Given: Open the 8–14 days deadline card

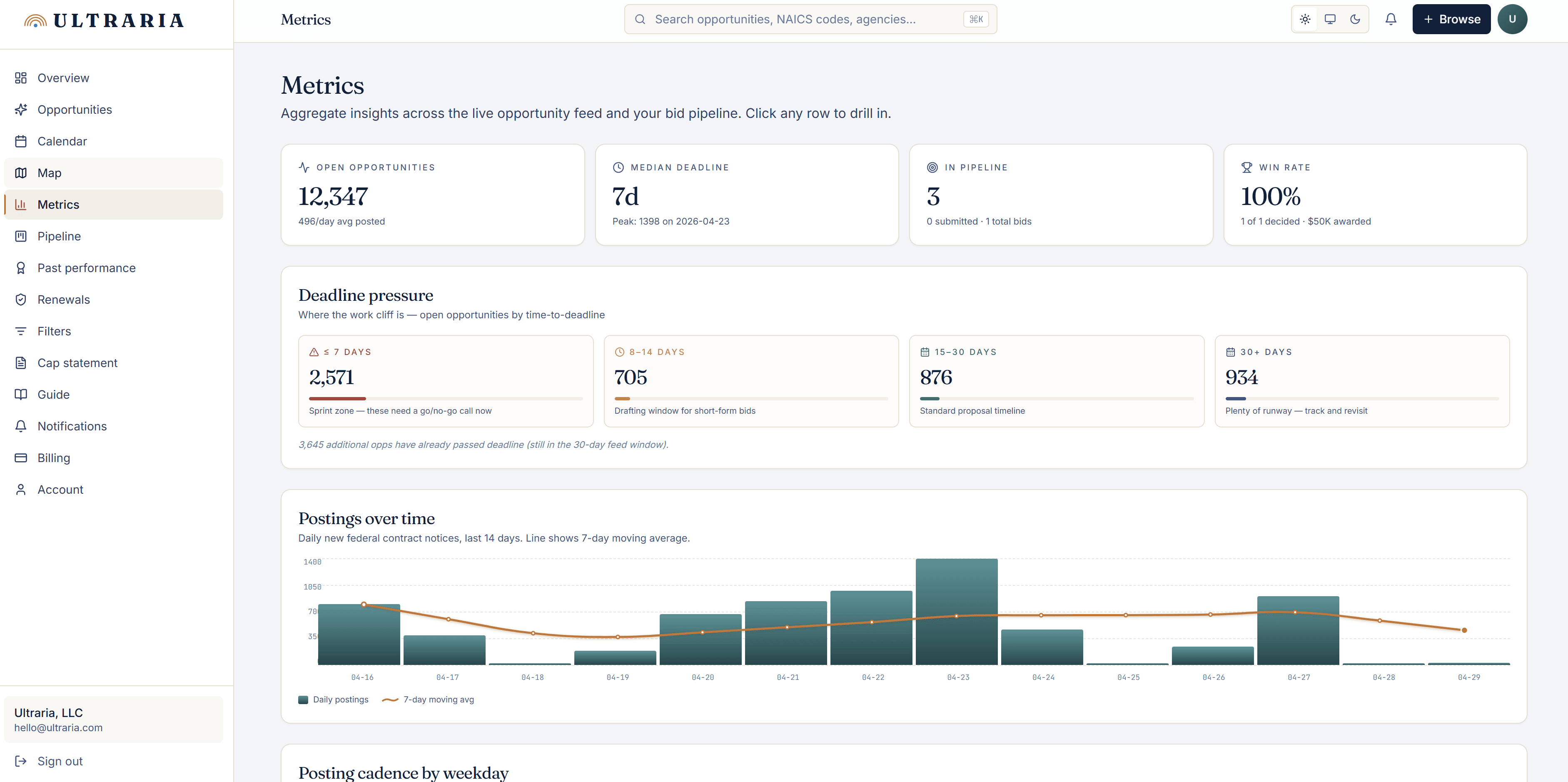Looking at the screenshot, I should tap(751, 381).
